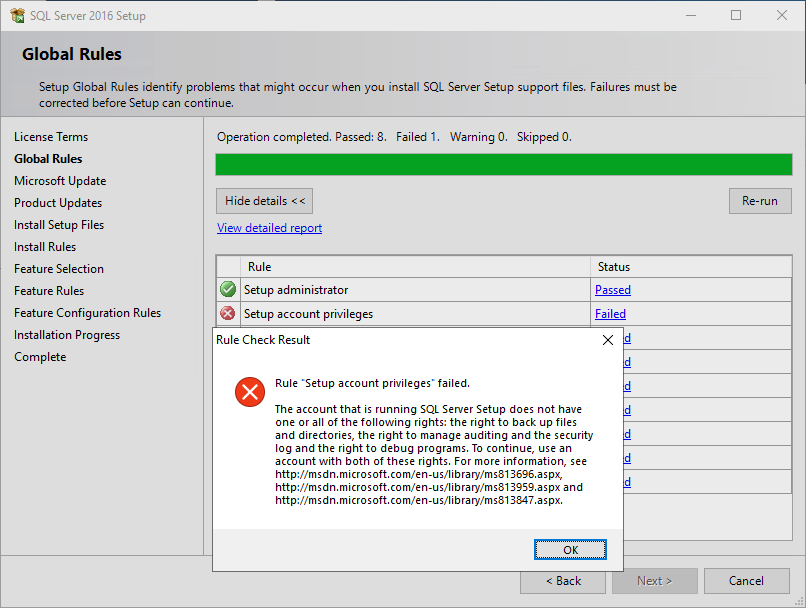Select Feature Selection step in sidebar
The image size is (806, 608).
pos(59,269)
